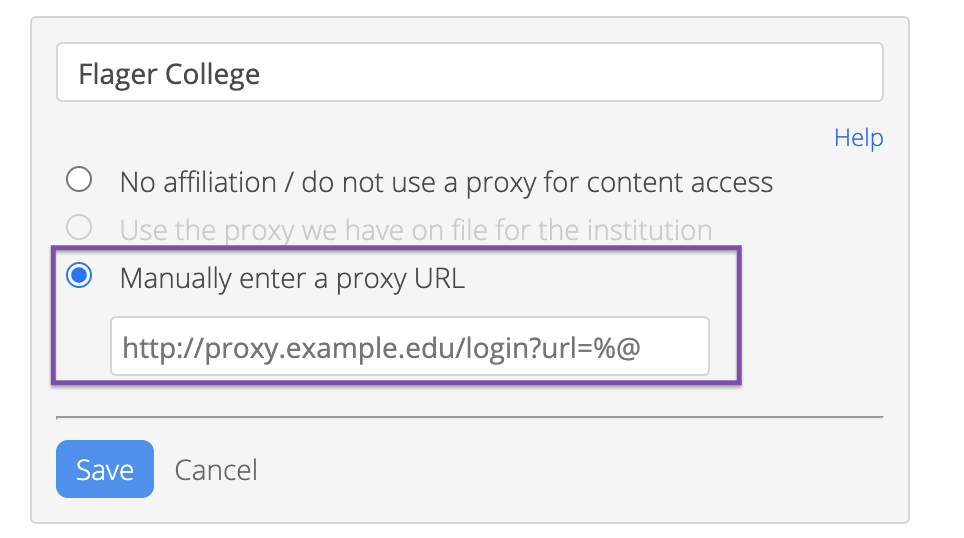Select the Manually enter a proxy URL radio

[79, 277]
